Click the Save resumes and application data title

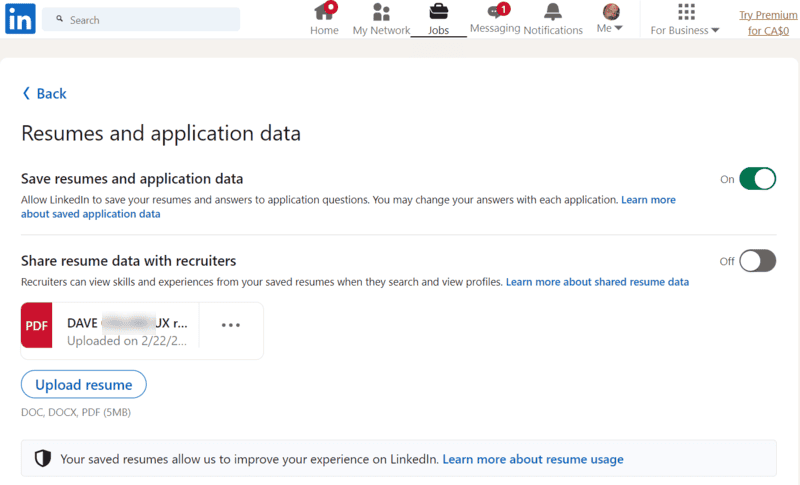[x=132, y=179]
